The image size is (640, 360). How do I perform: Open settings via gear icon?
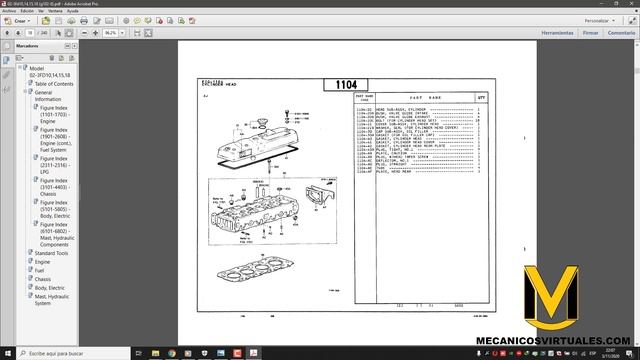126,21
